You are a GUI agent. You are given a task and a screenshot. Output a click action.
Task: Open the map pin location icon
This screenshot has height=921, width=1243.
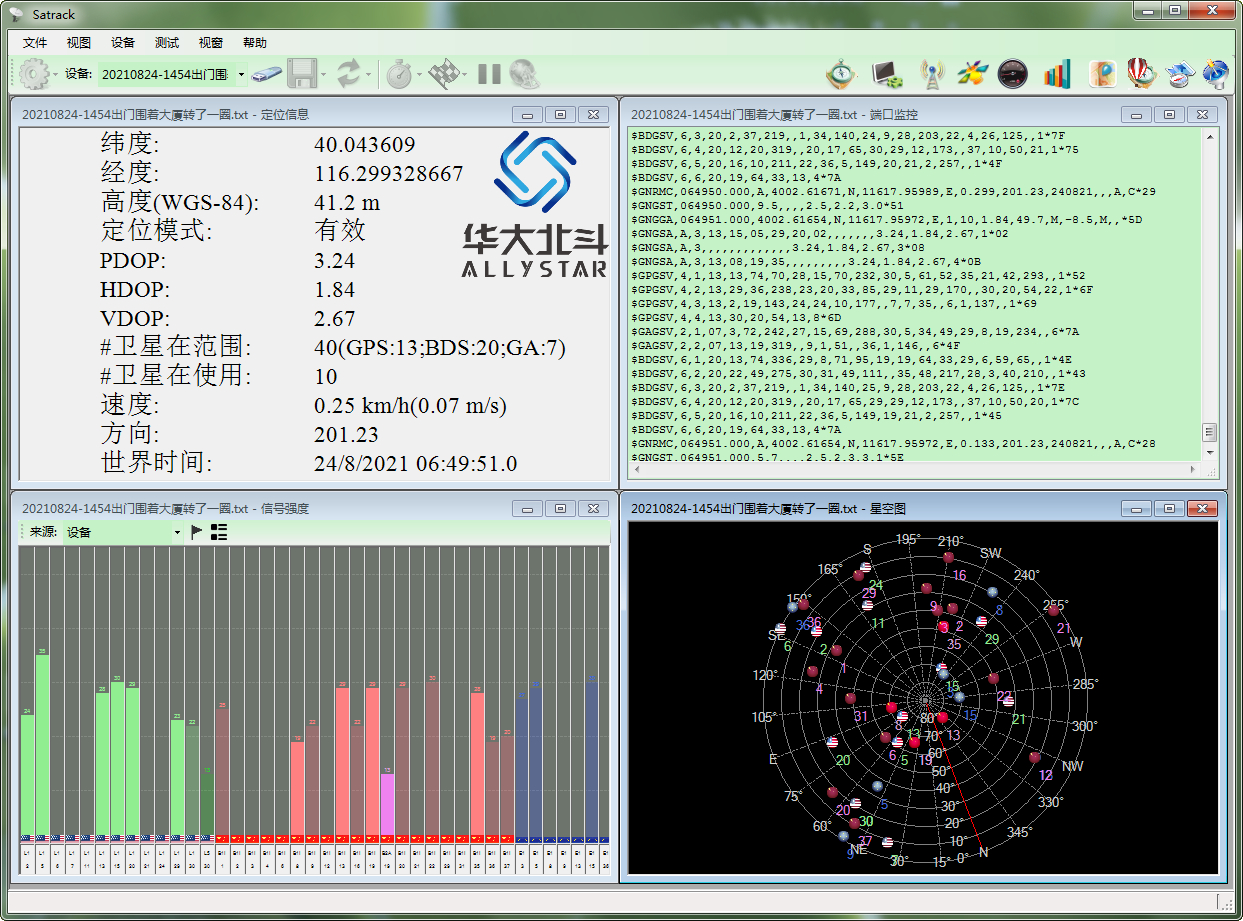pyautogui.click(x=1102, y=74)
